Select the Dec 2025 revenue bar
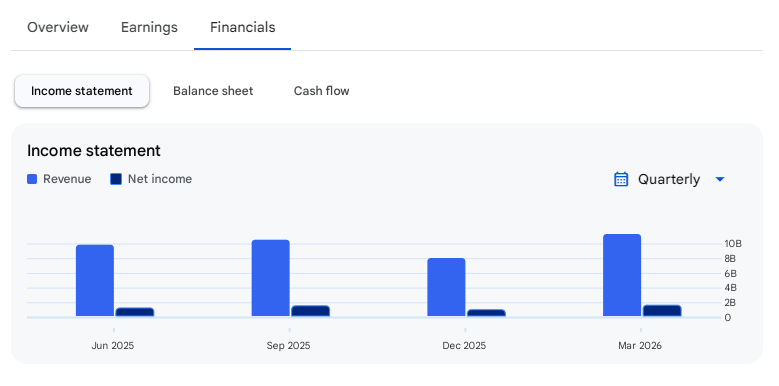Screen dimensions: 779x386 coord(446,287)
